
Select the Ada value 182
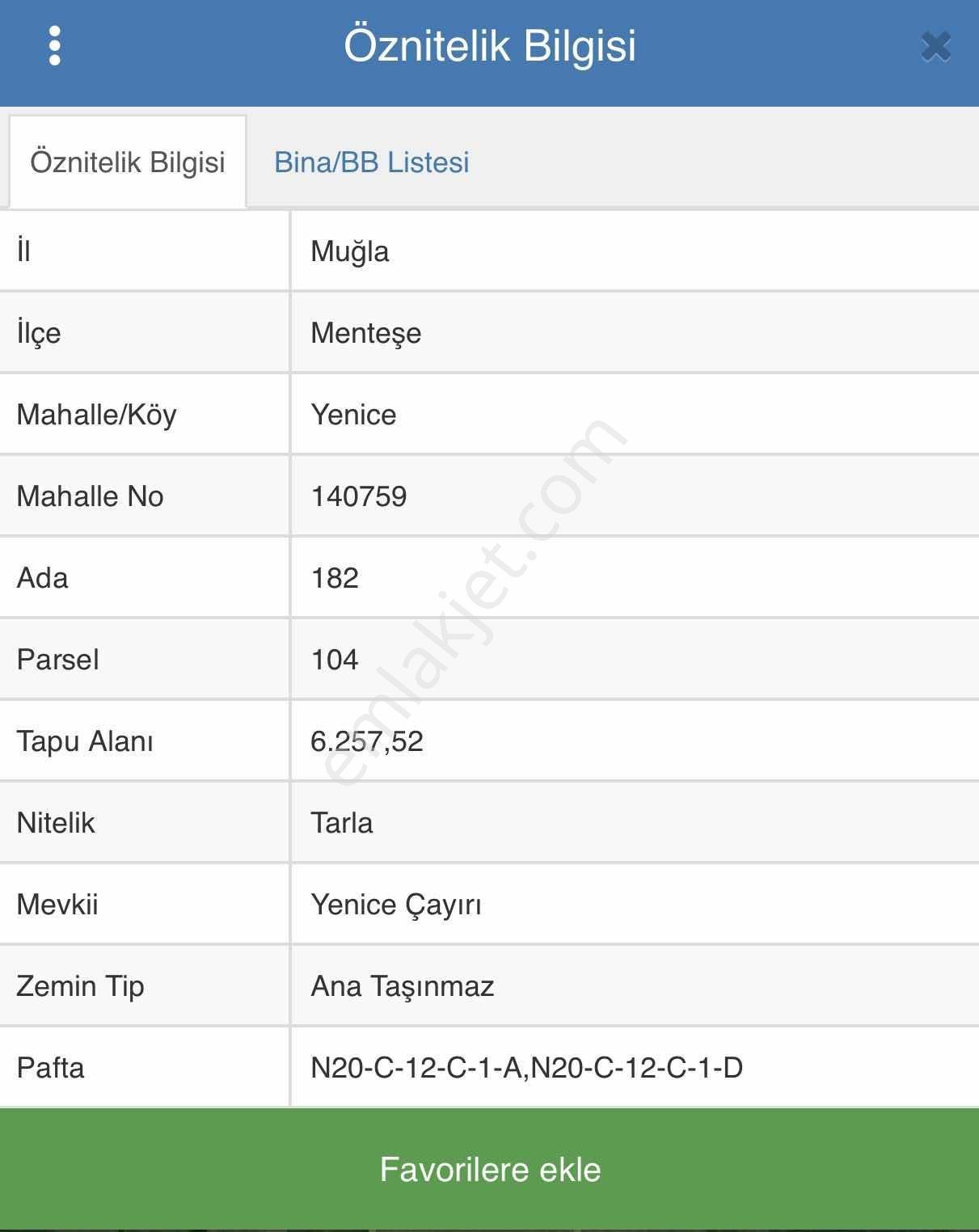click(x=335, y=578)
